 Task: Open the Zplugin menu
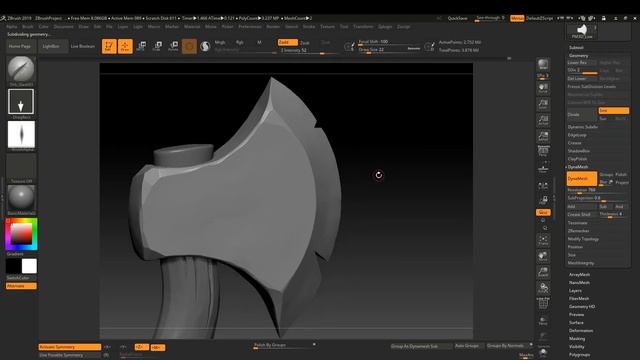[x=385, y=27]
